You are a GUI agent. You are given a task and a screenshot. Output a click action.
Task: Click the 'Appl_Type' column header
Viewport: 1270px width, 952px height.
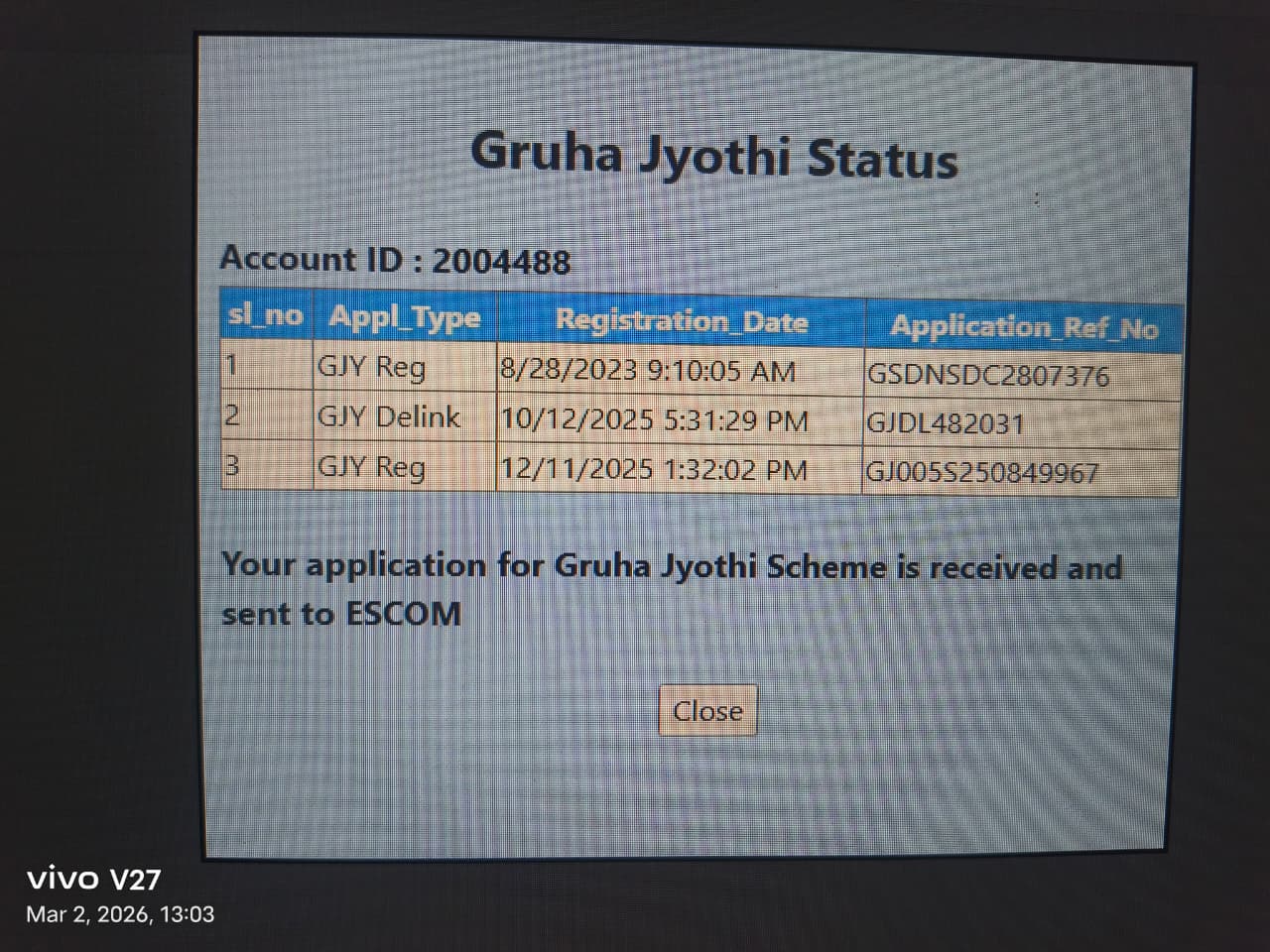click(x=404, y=317)
